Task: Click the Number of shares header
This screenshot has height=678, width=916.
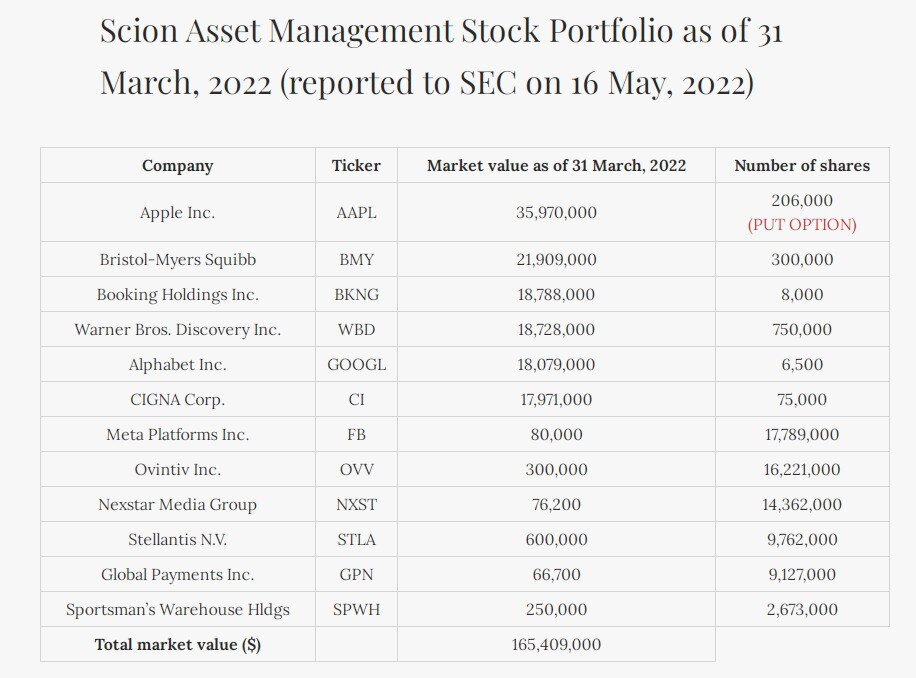Action: point(802,166)
